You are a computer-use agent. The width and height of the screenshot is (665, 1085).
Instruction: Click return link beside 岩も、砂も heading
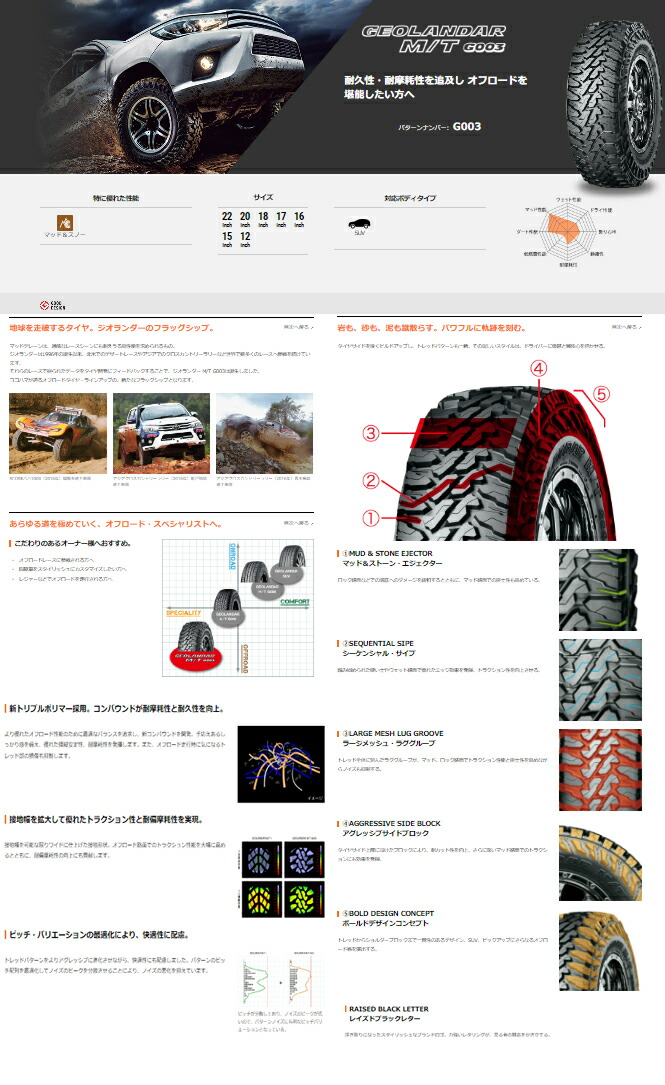coord(626,327)
